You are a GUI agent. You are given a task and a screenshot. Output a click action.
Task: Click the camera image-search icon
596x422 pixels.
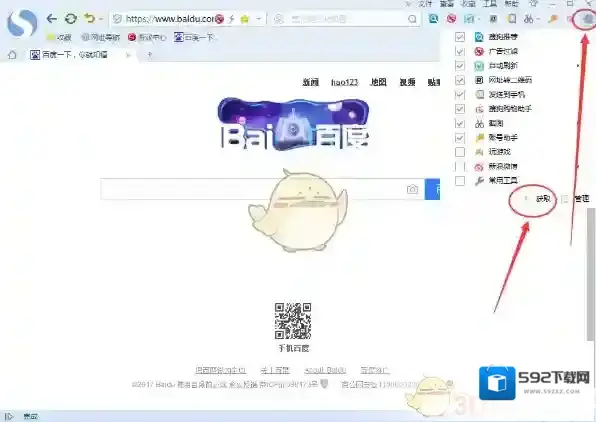point(412,189)
